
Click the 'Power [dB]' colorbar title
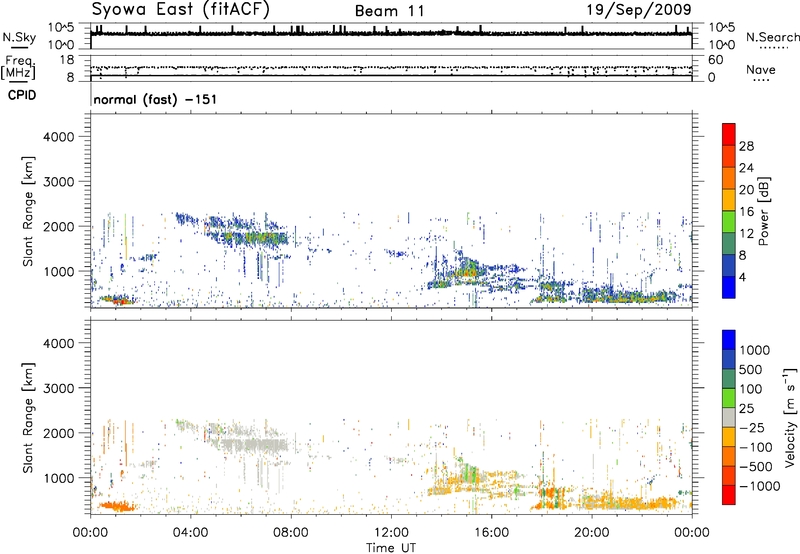click(763, 212)
